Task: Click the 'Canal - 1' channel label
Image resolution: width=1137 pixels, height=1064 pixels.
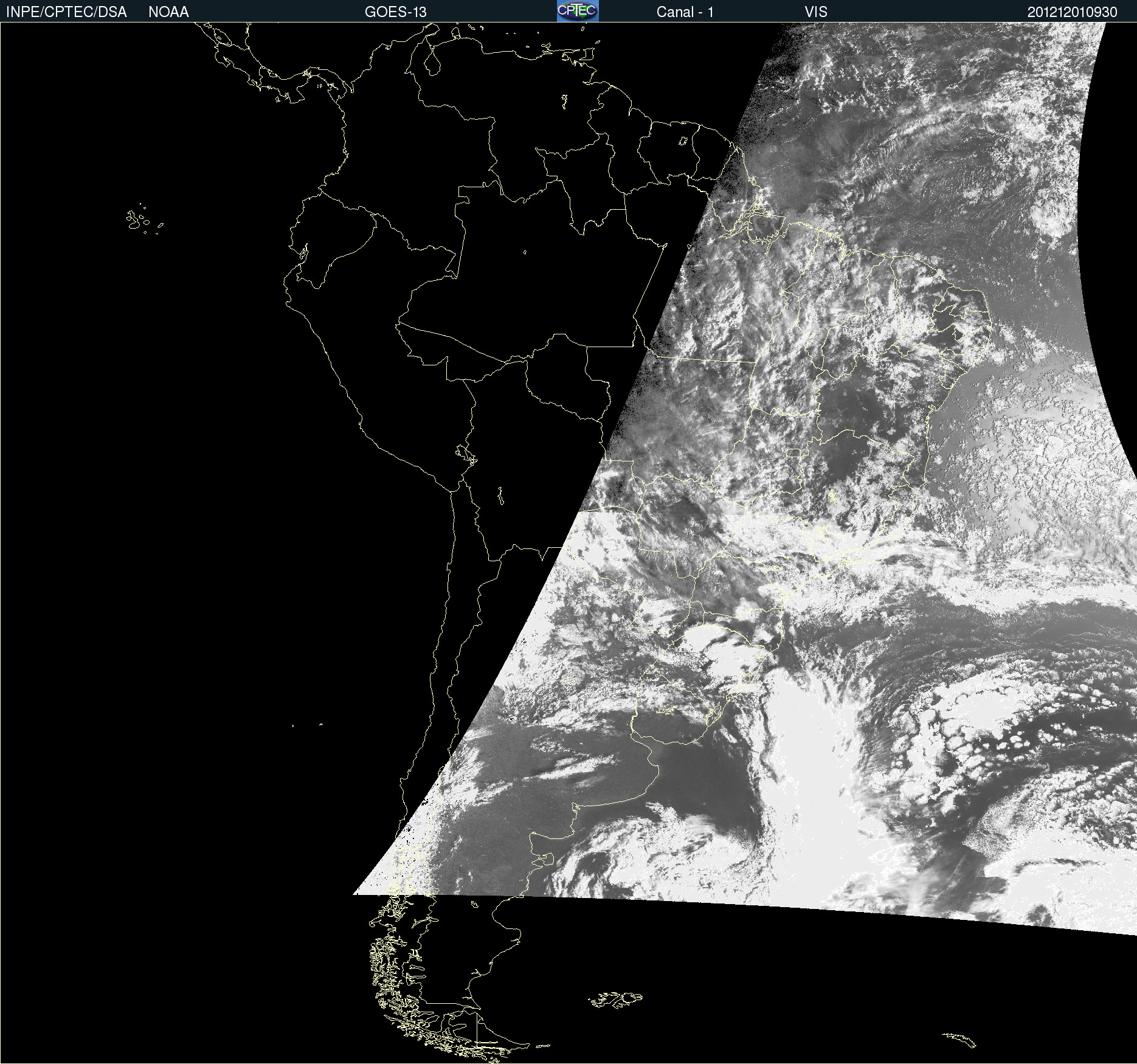Action: point(685,12)
